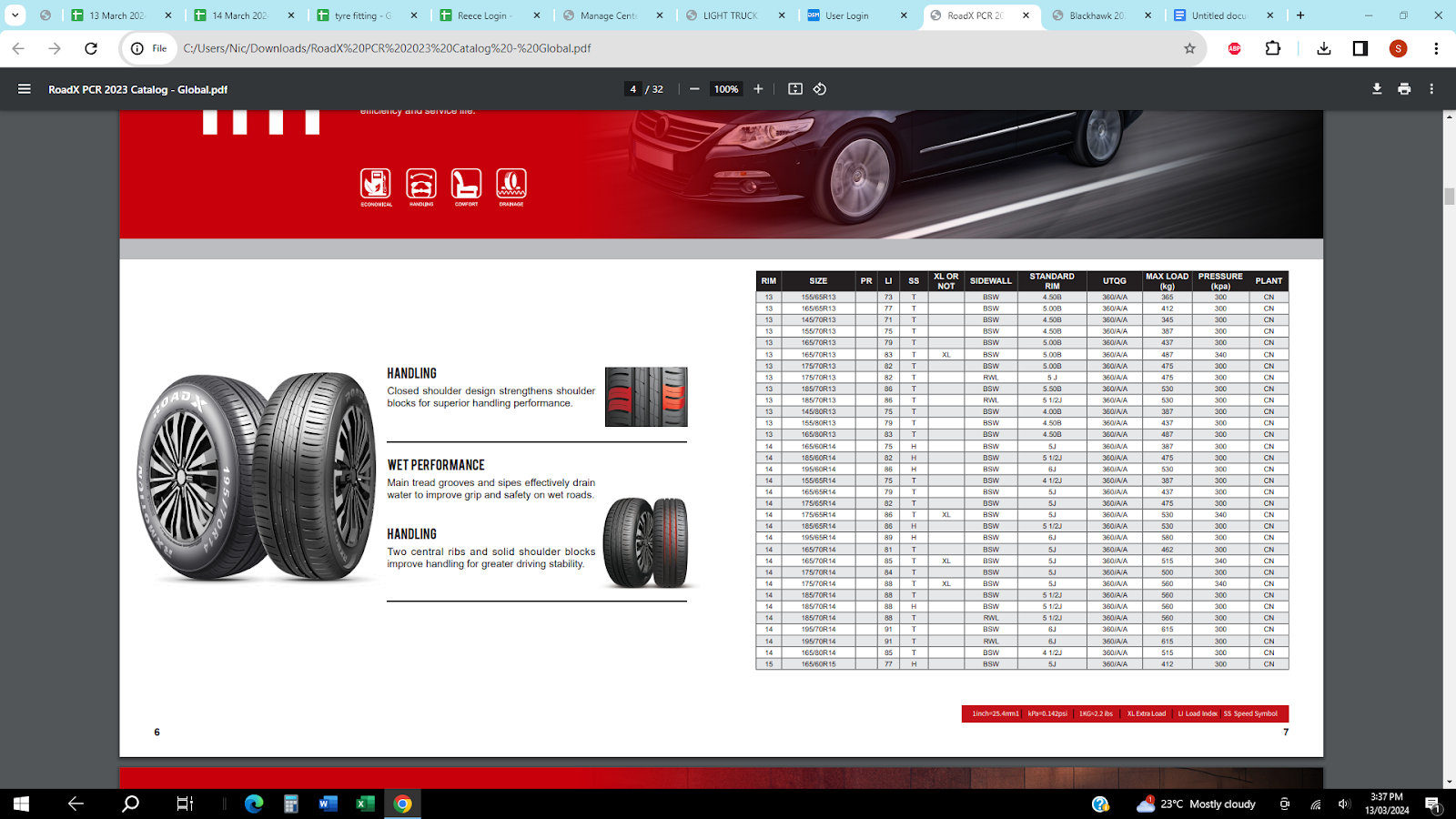
Task: Open volume control in system tray
Action: click(1344, 804)
